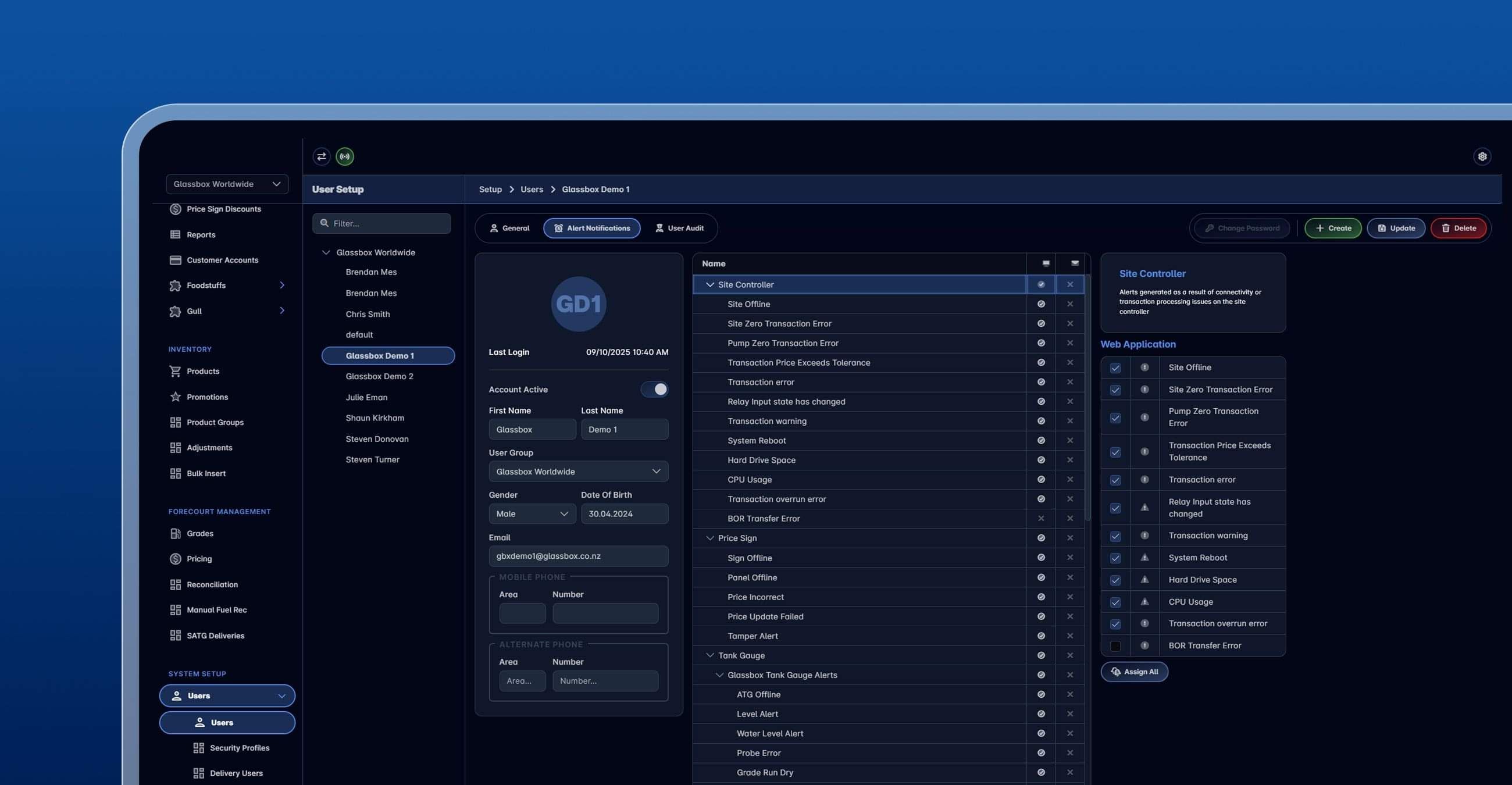Image resolution: width=1512 pixels, height=785 pixels.
Task: Uncheck Pump Zero Transaction Error checkbox
Action: pos(1115,418)
